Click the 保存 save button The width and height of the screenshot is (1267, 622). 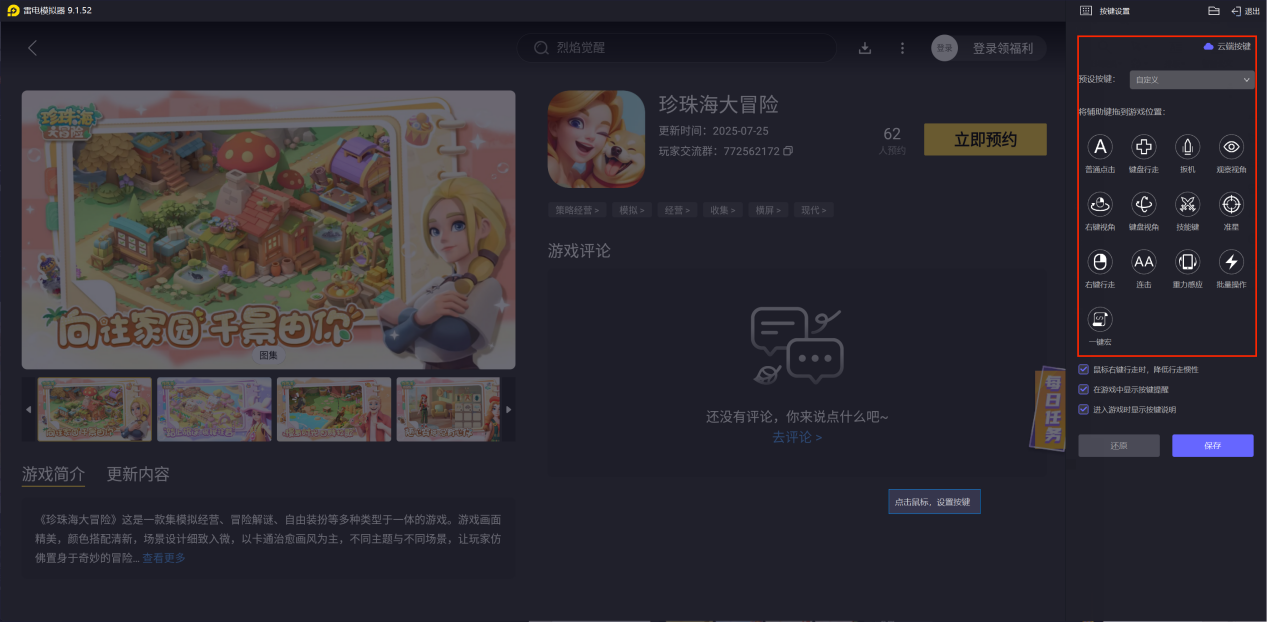coord(1212,445)
